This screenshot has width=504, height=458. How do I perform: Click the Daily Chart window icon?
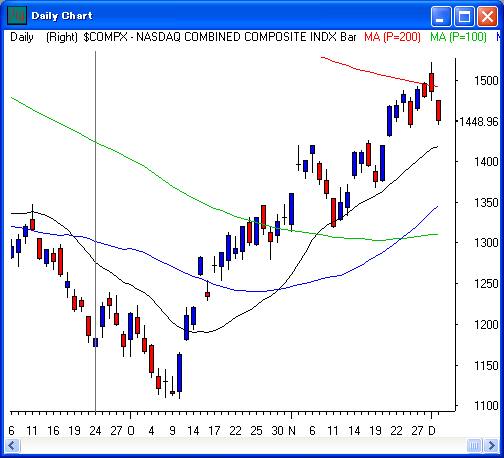point(17,15)
